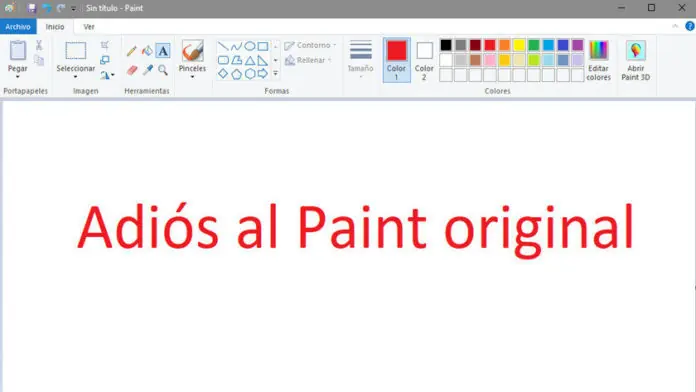Image resolution: width=696 pixels, height=392 pixels.
Task: Select the Right arrow shape
Action: (263, 74)
